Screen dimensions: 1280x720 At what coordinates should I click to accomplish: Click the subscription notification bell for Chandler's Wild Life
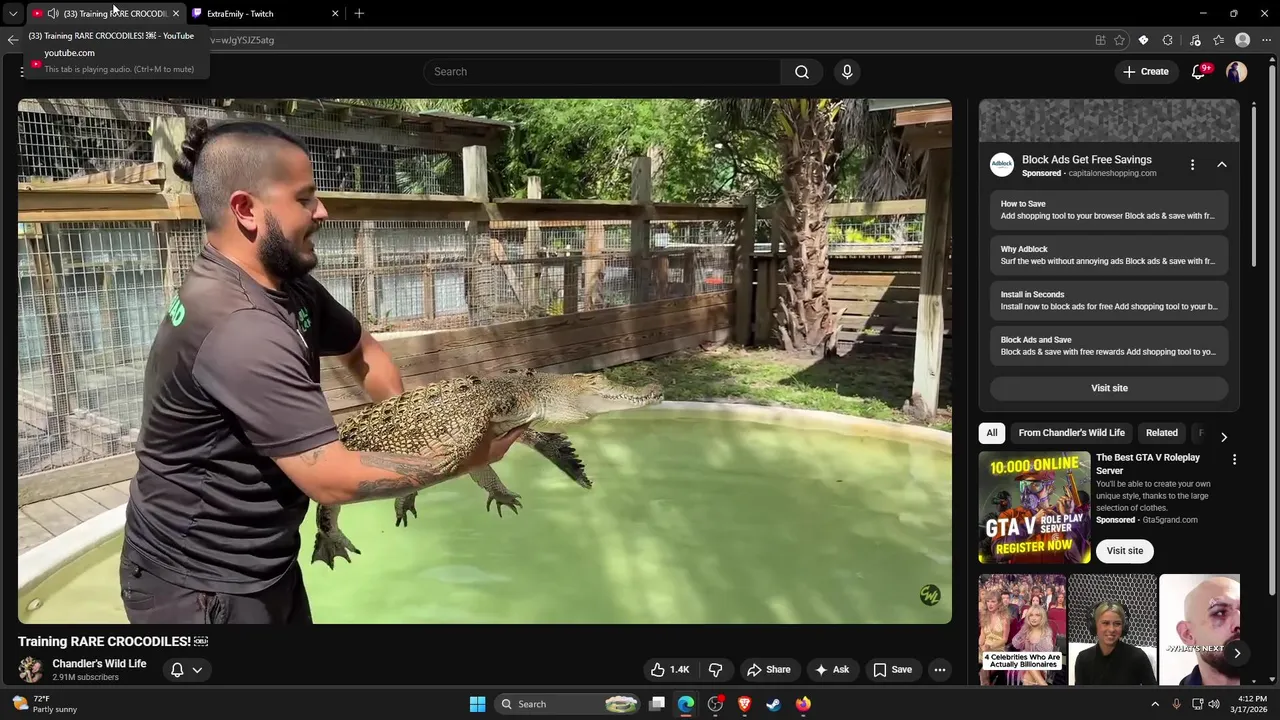coord(177,670)
